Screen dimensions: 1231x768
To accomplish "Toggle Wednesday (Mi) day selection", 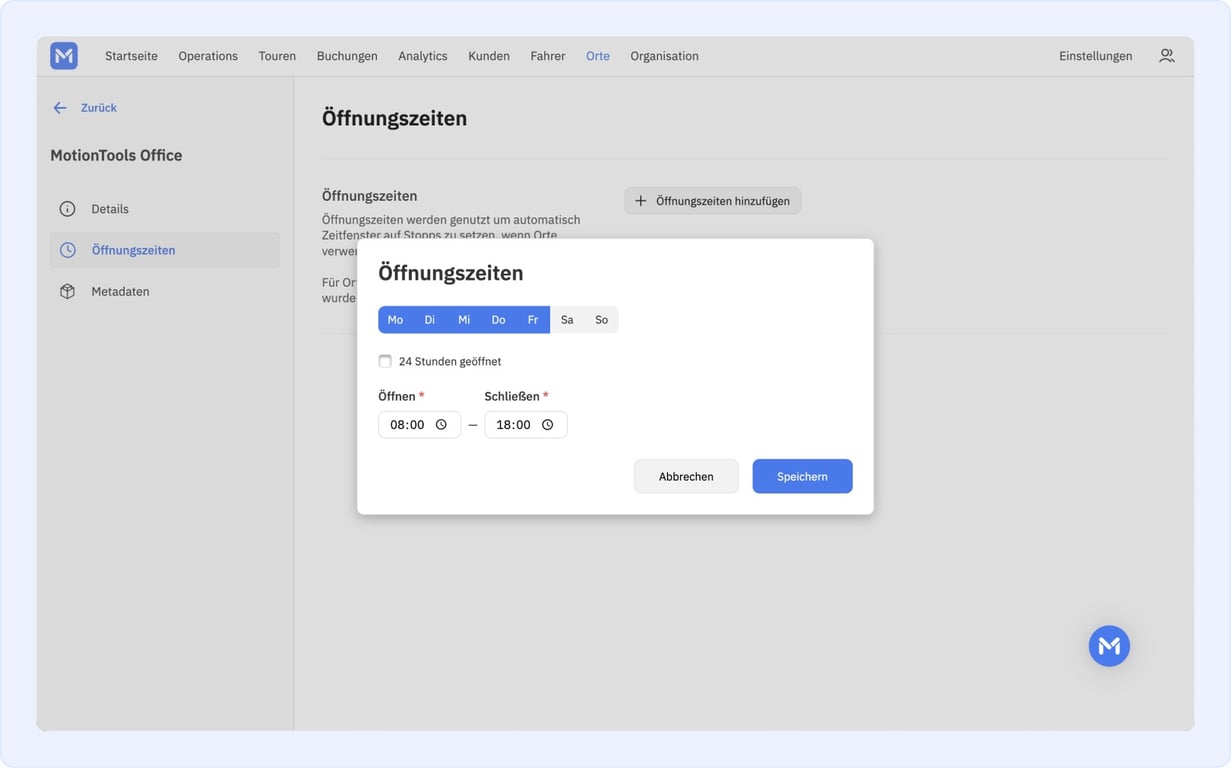I will [464, 320].
